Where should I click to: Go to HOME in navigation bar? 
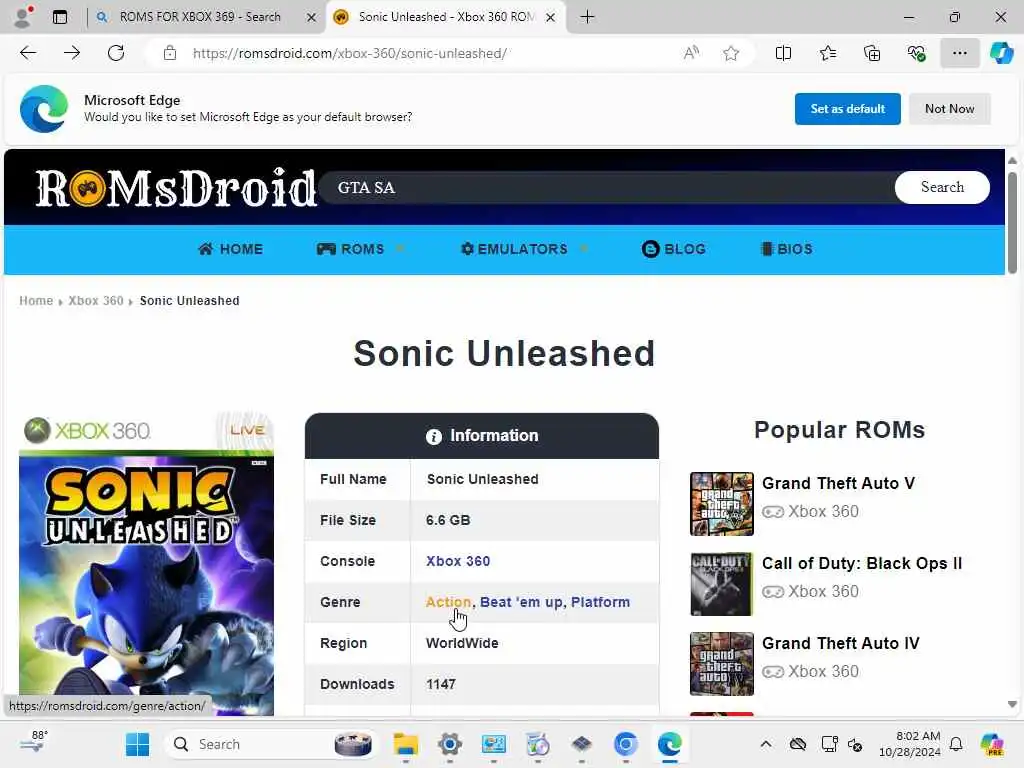[231, 249]
